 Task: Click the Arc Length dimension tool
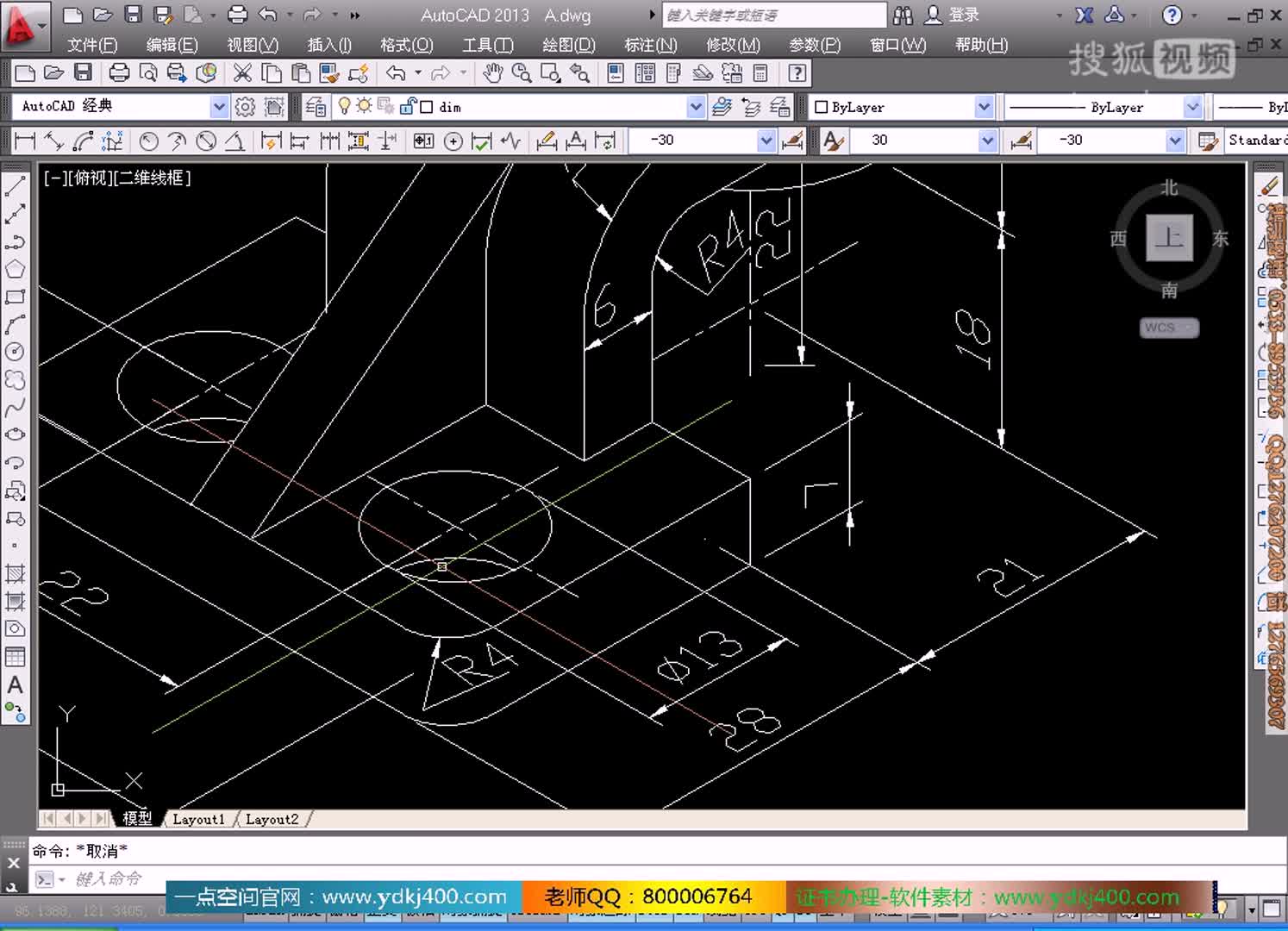tap(84, 141)
